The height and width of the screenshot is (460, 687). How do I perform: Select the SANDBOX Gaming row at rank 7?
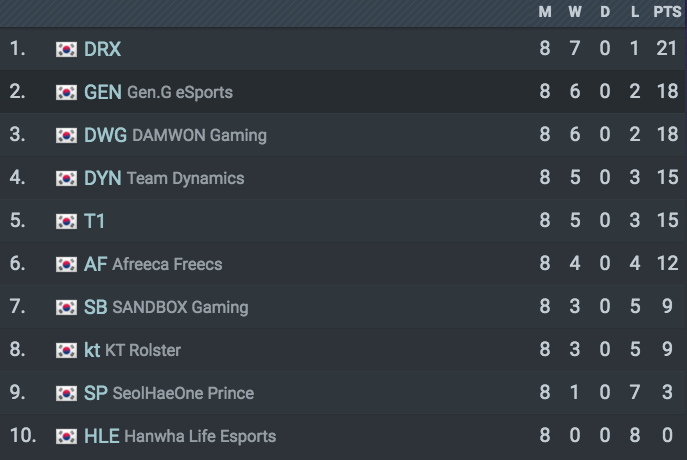pyautogui.click(x=342, y=307)
